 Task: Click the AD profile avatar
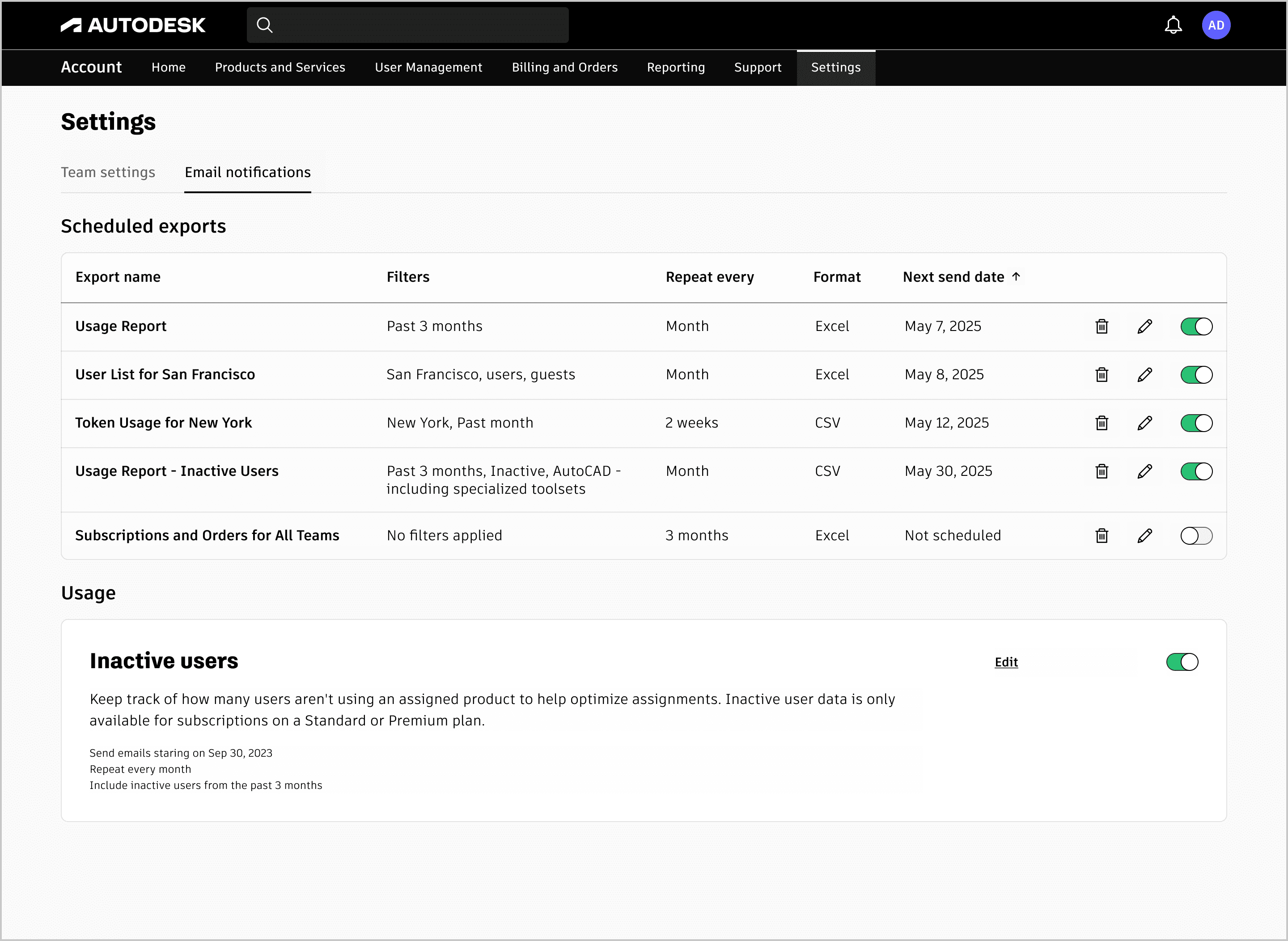pos(1216,25)
